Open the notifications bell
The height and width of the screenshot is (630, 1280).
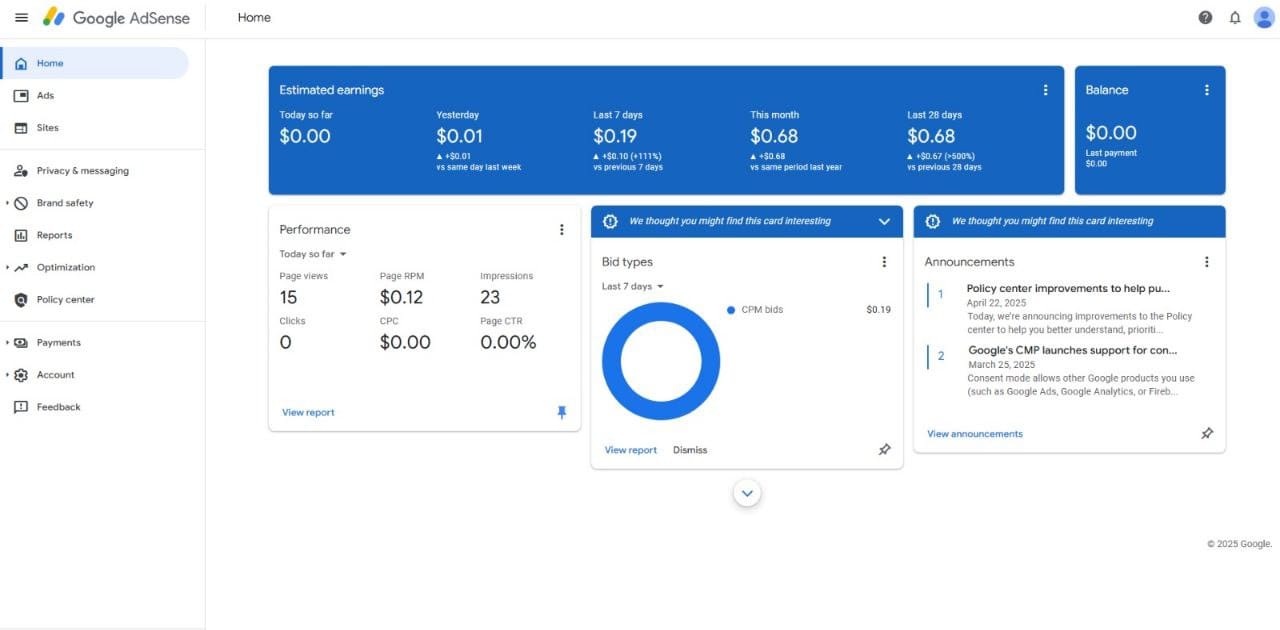(x=1235, y=18)
